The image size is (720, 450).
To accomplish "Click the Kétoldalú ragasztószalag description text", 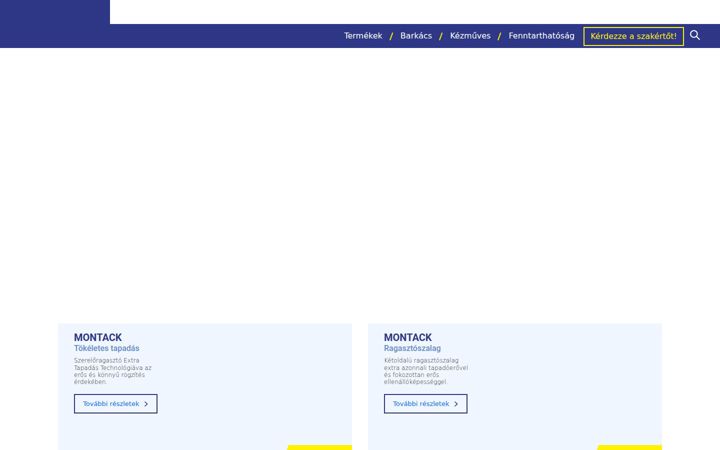I will 426,371.
